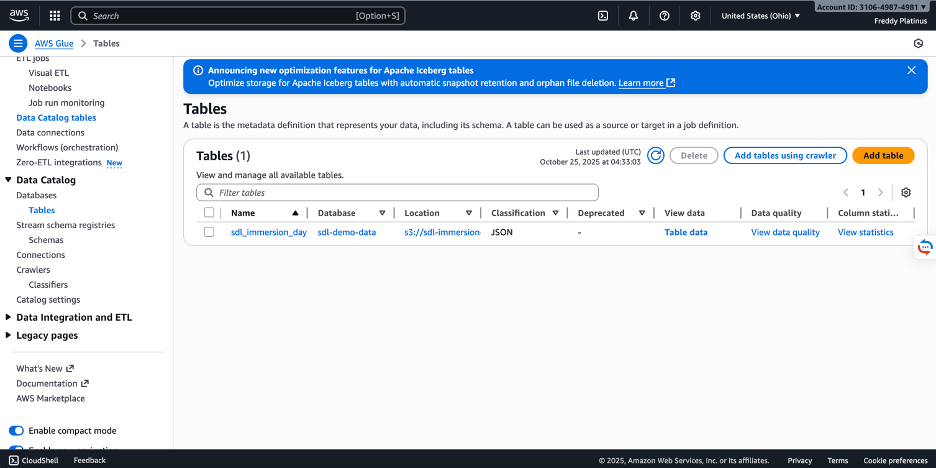Sort by Location column arrow

[469, 213]
